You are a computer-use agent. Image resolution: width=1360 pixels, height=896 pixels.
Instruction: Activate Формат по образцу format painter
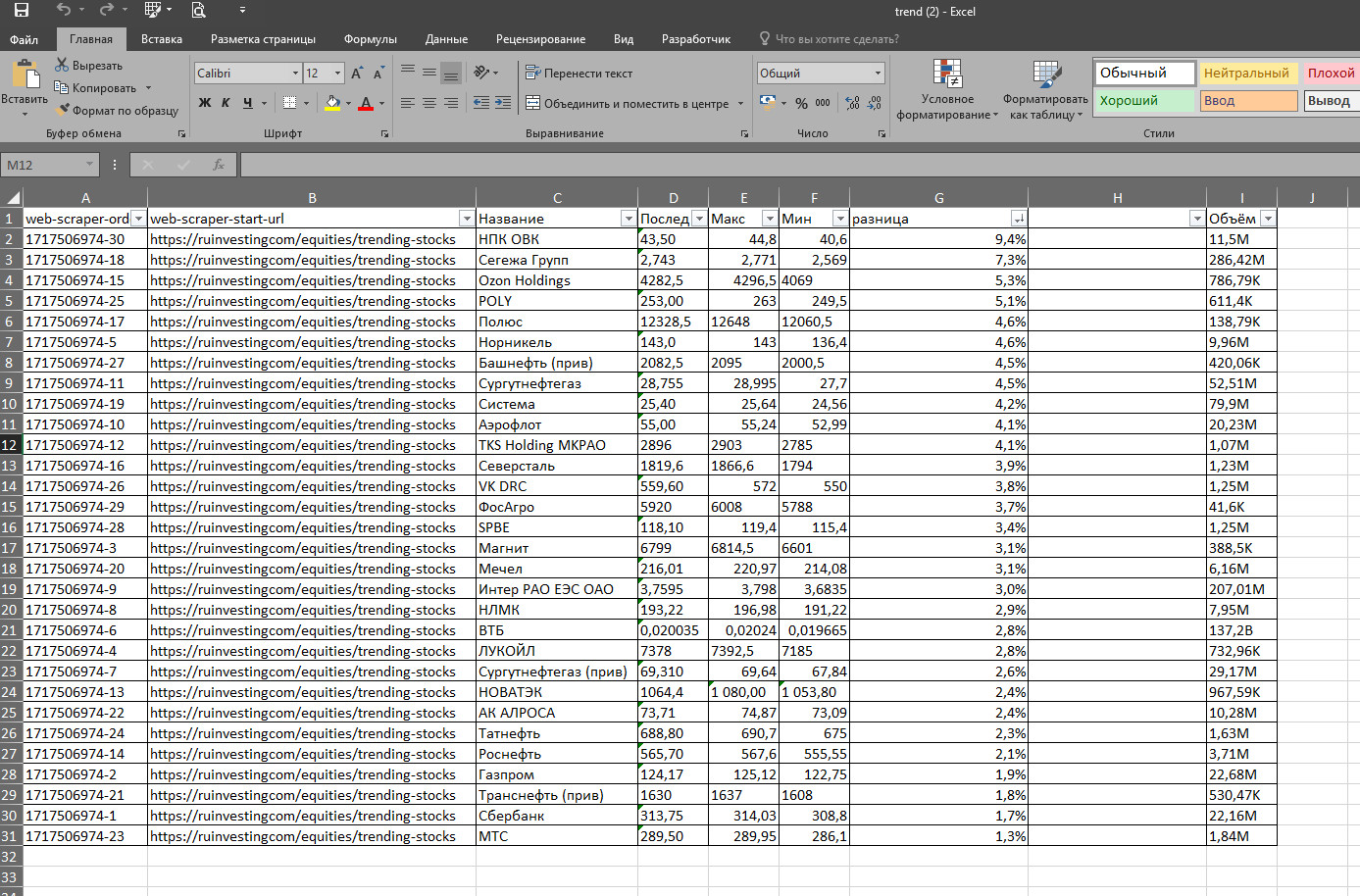click(117, 111)
